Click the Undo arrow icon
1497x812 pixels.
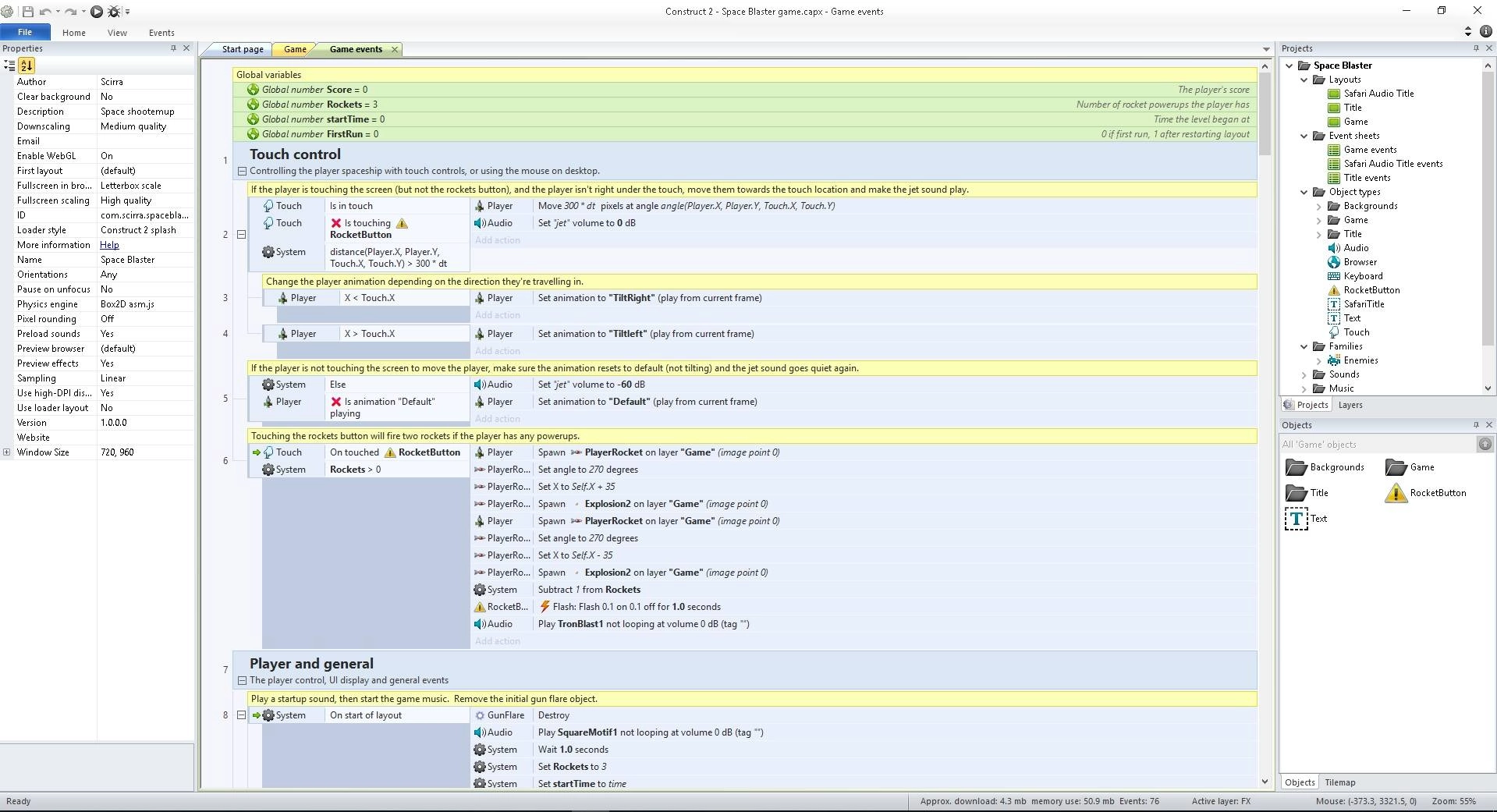pyautogui.click(x=45, y=11)
